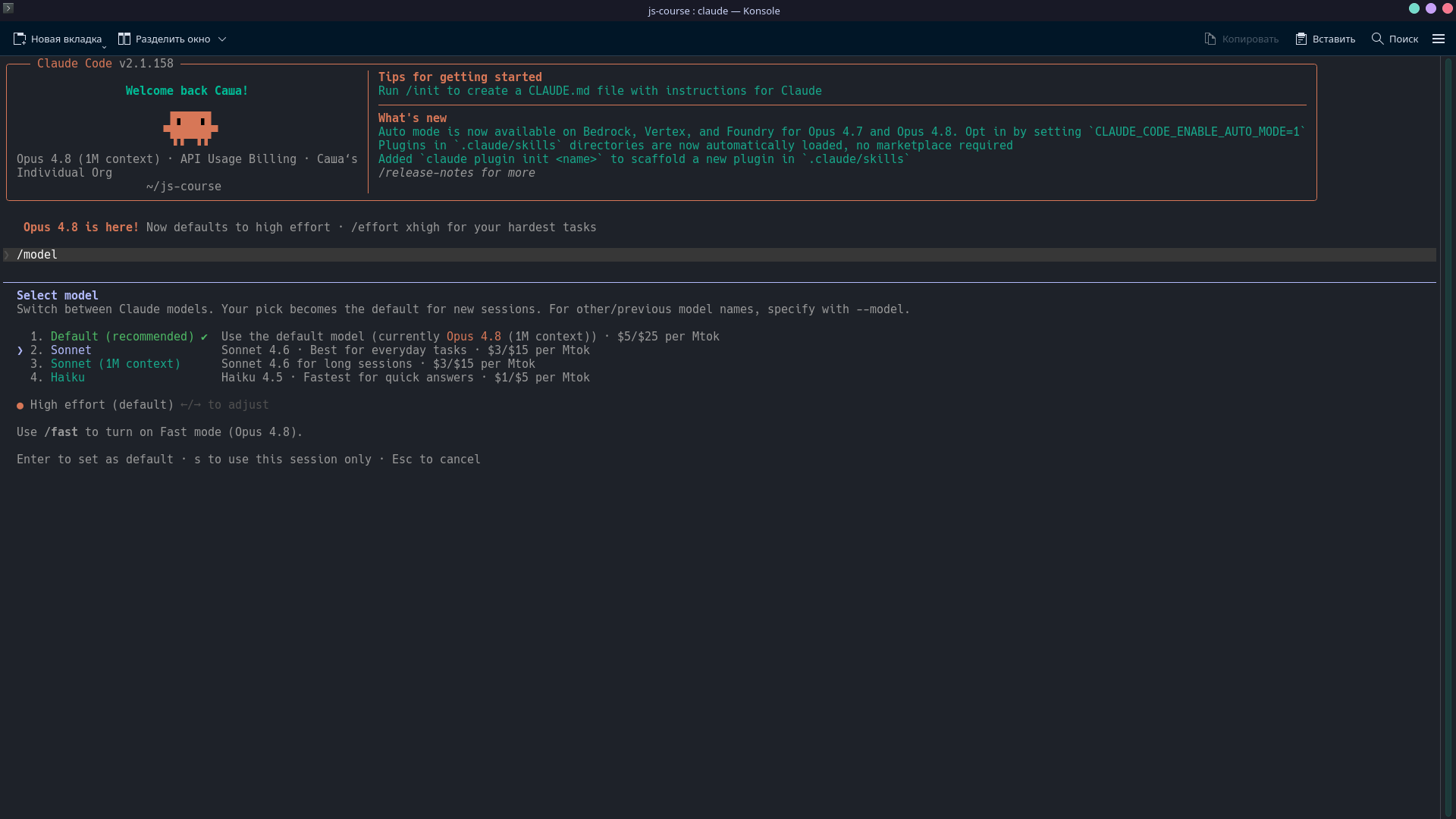The image size is (1456, 819).
Task: Click the 'Use /fast to turn on Fast mode' hint
Action: 159,432
